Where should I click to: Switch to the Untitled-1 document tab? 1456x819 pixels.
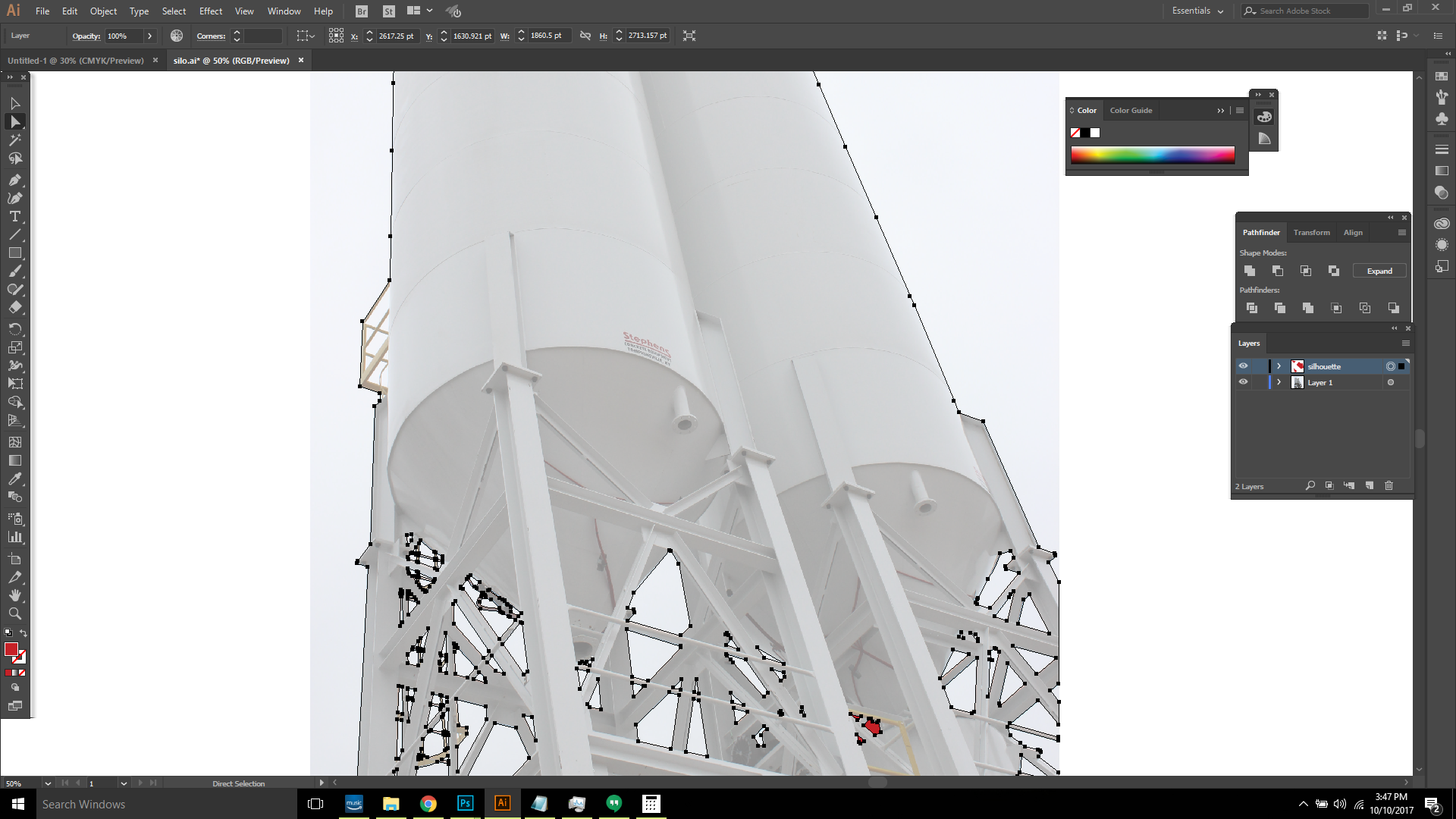75,61
